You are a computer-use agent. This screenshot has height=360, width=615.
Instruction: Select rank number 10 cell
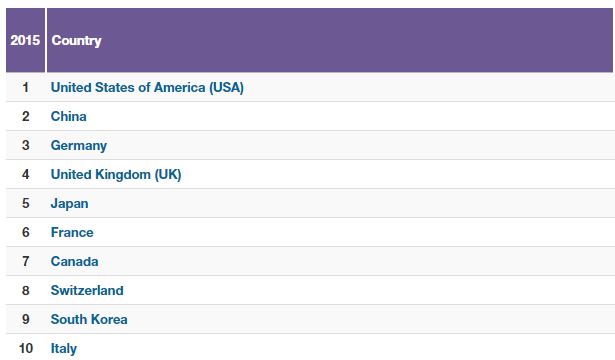pos(25,348)
